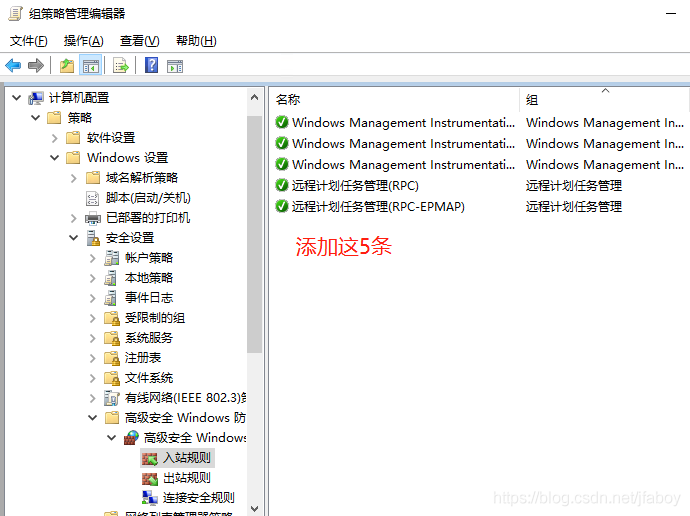Viewport: 690px width, 516px height.
Task: Click the 策略 folder icon
Action: pos(54,117)
